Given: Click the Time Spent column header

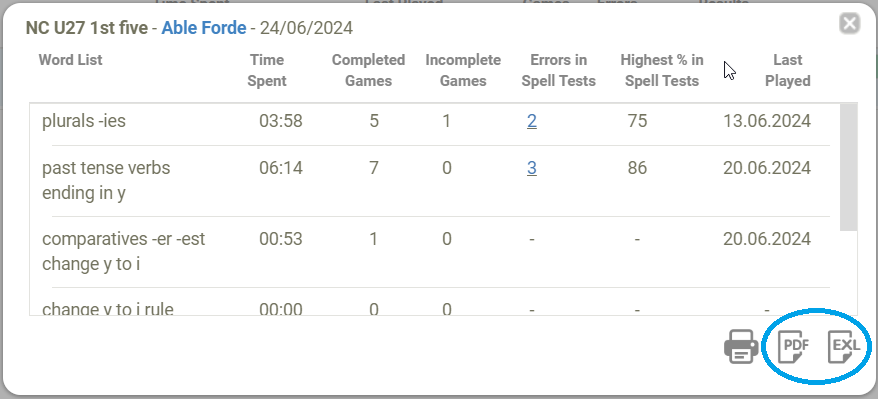Looking at the screenshot, I should coord(267,70).
